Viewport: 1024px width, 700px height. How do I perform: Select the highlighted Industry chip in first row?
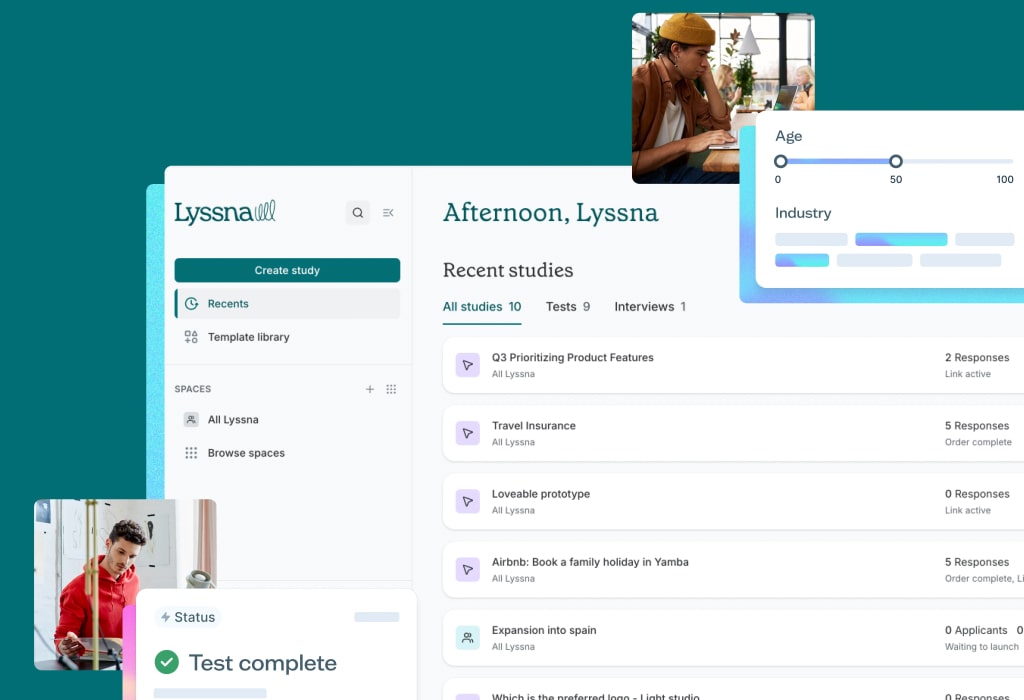pos(901,240)
